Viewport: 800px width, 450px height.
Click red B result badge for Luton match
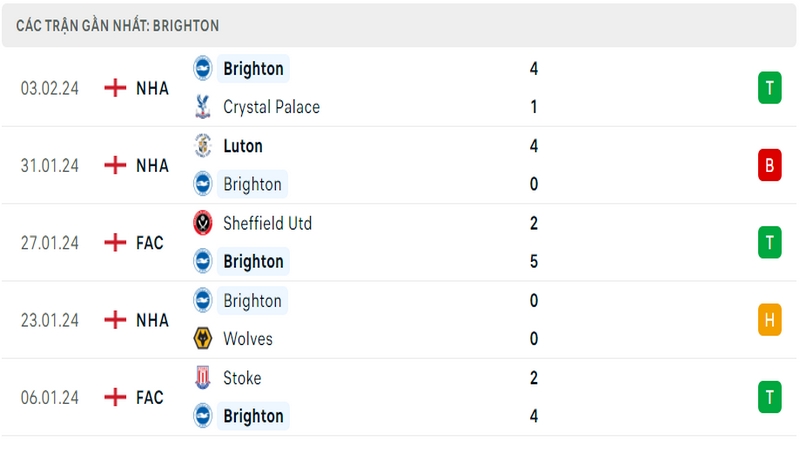pos(769,165)
